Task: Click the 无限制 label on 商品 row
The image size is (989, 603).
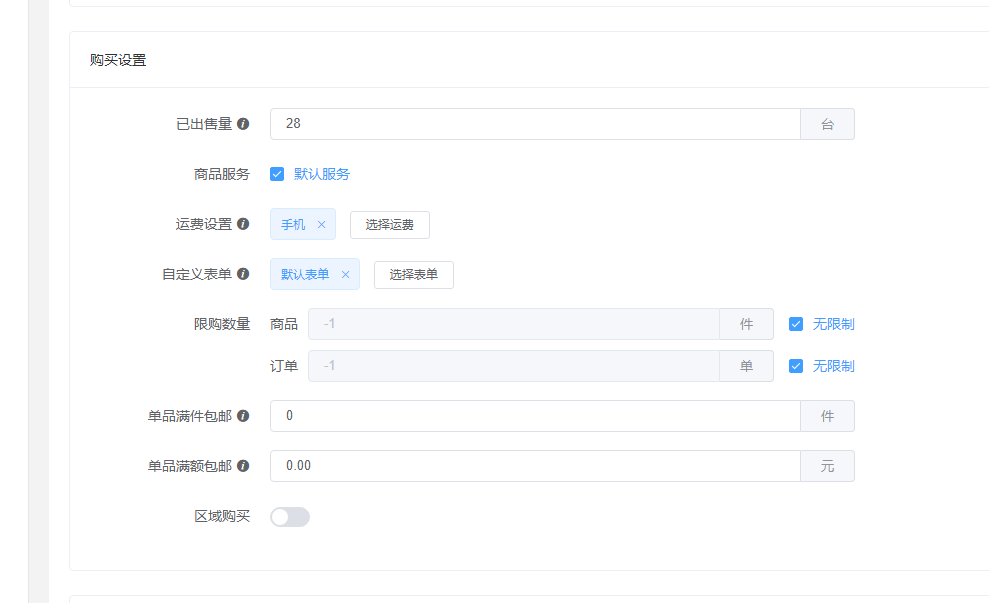Action: pos(834,324)
